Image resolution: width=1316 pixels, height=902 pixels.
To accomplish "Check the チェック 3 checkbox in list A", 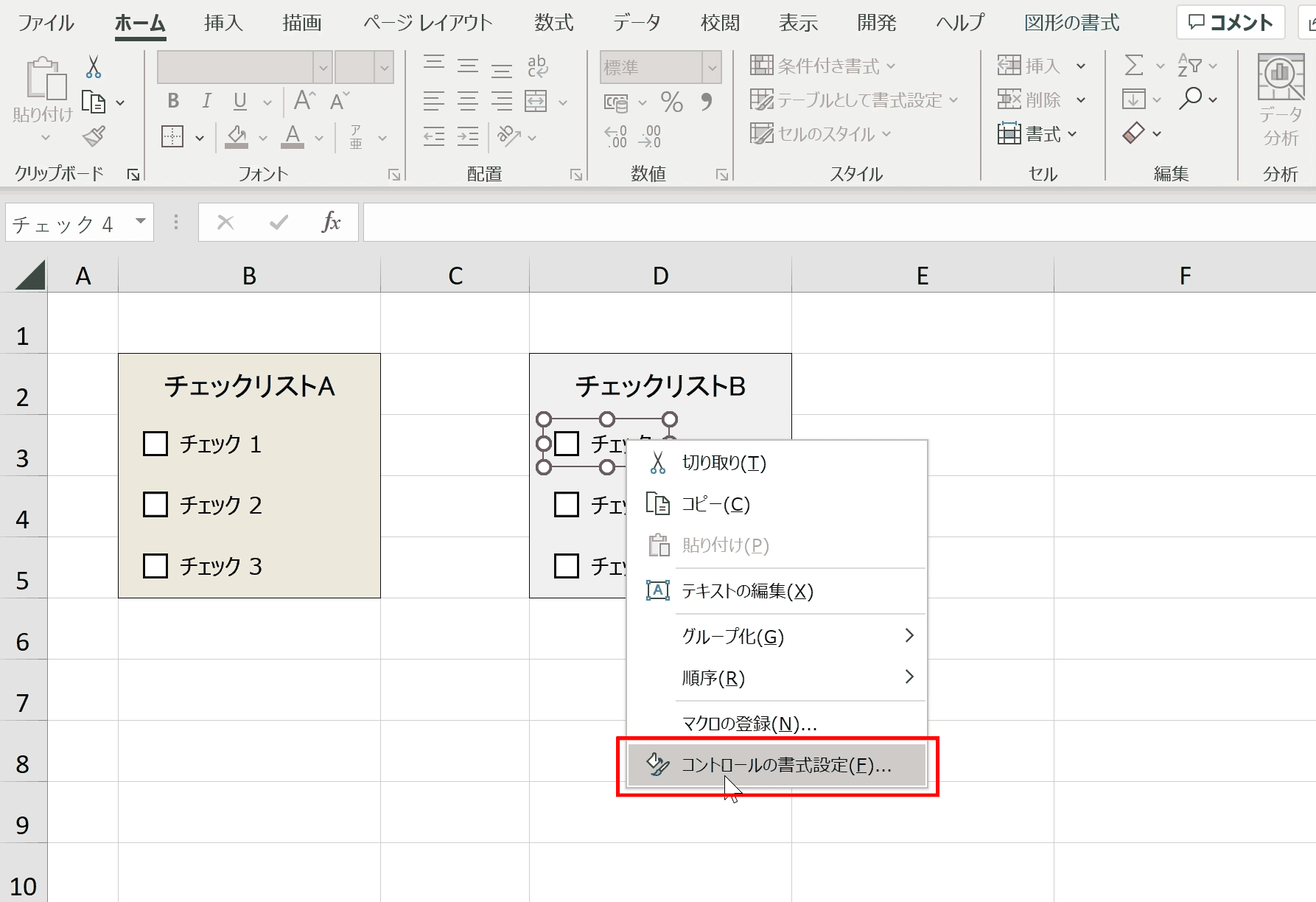I will [155, 566].
